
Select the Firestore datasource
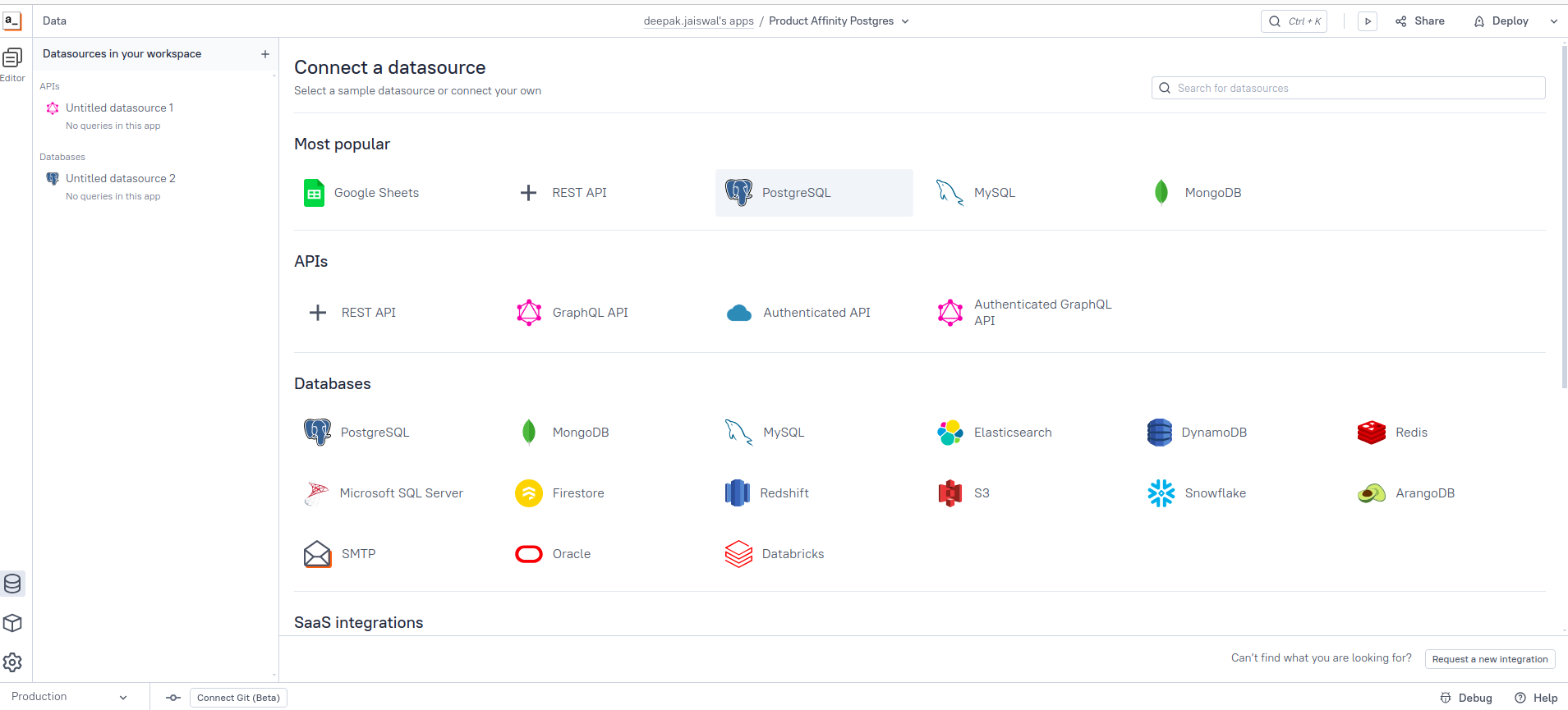[560, 493]
